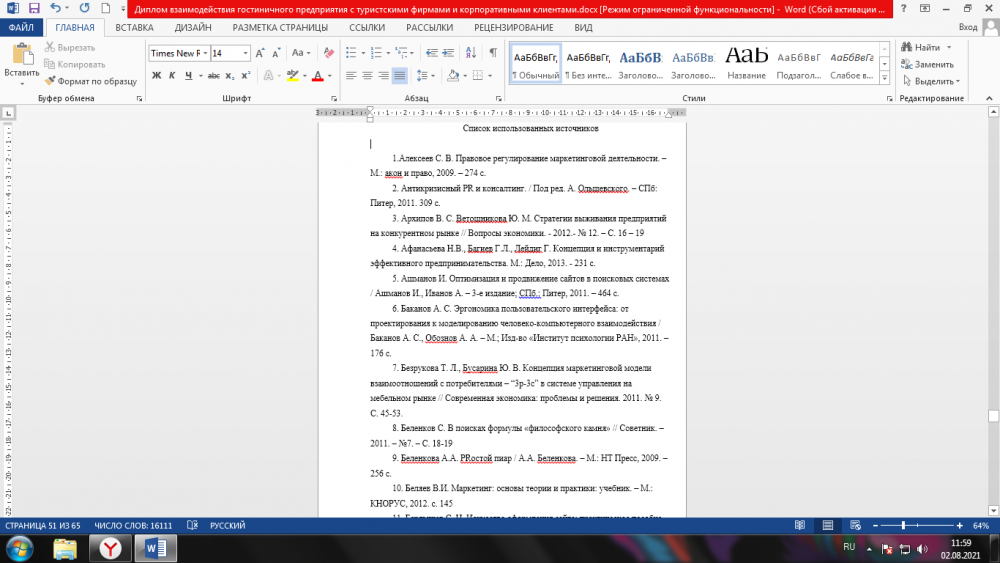This screenshot has height=563, width=1000.
Task: Toggle Italic formatting
Action: click(x=173, y=75)
